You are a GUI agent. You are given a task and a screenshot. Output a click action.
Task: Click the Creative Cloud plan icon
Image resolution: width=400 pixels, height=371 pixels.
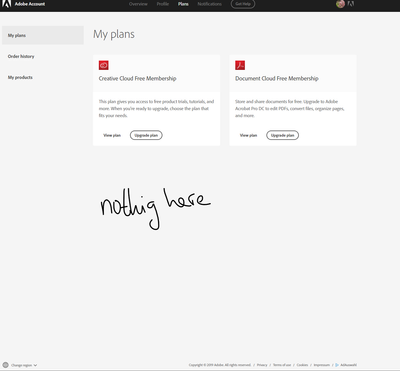pos(104,65)
